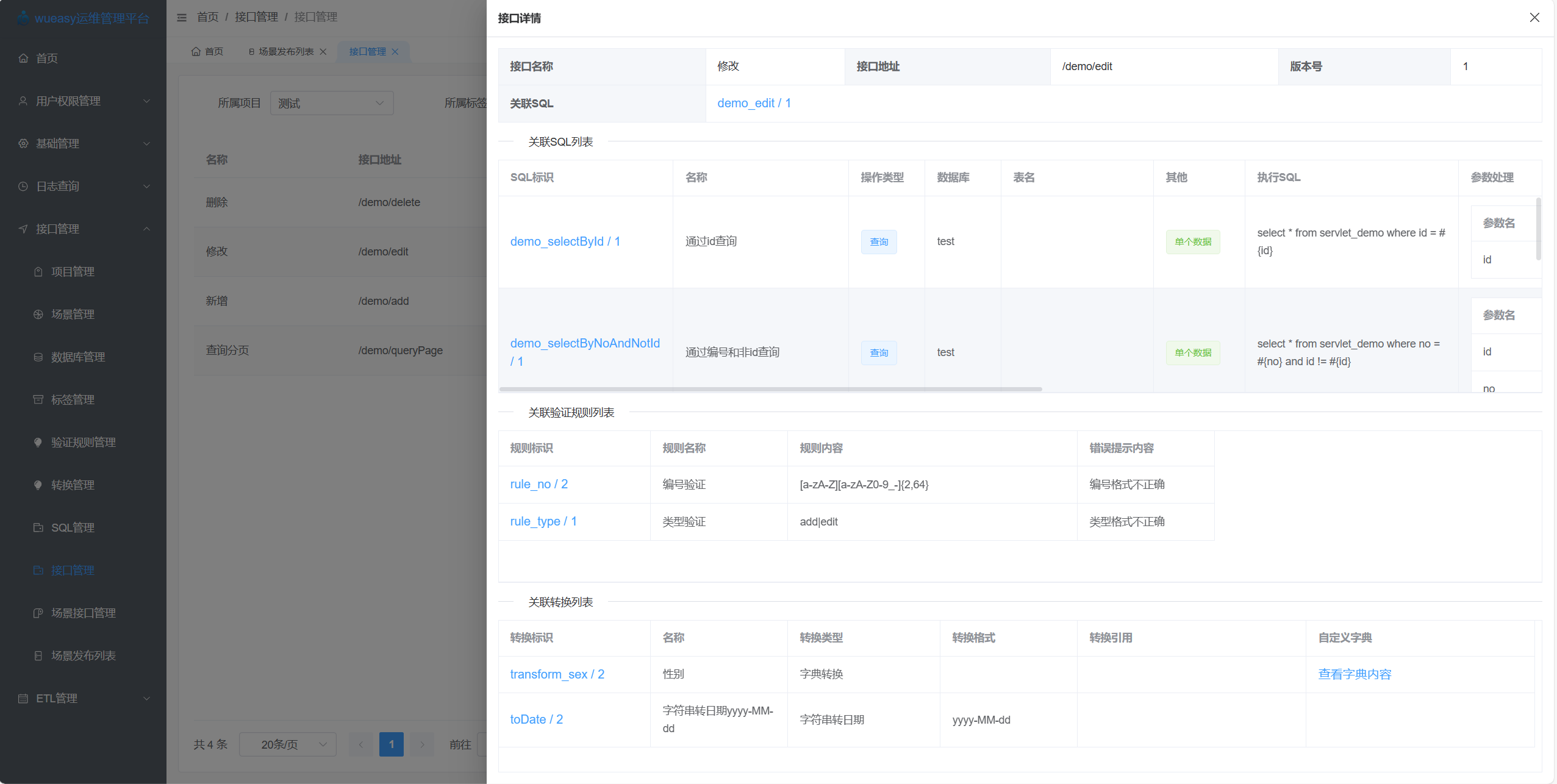
Task: Open the 所属项目 dropdown showing 测试
Action: [332, 103]
